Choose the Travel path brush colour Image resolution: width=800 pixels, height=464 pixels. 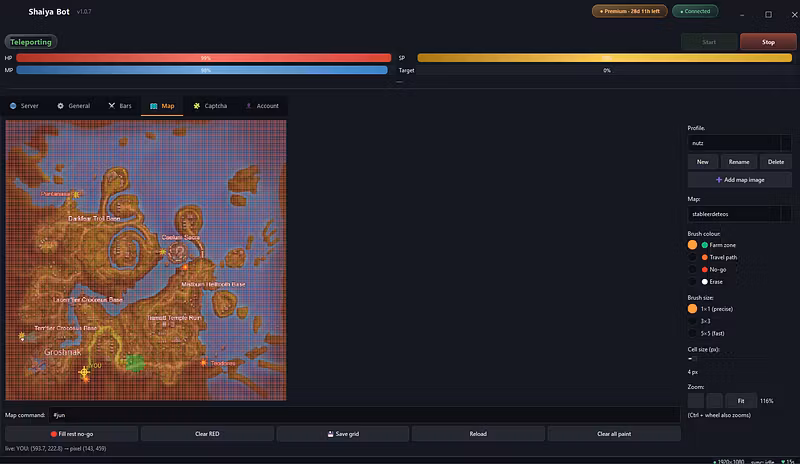click(x=692, y=257)
